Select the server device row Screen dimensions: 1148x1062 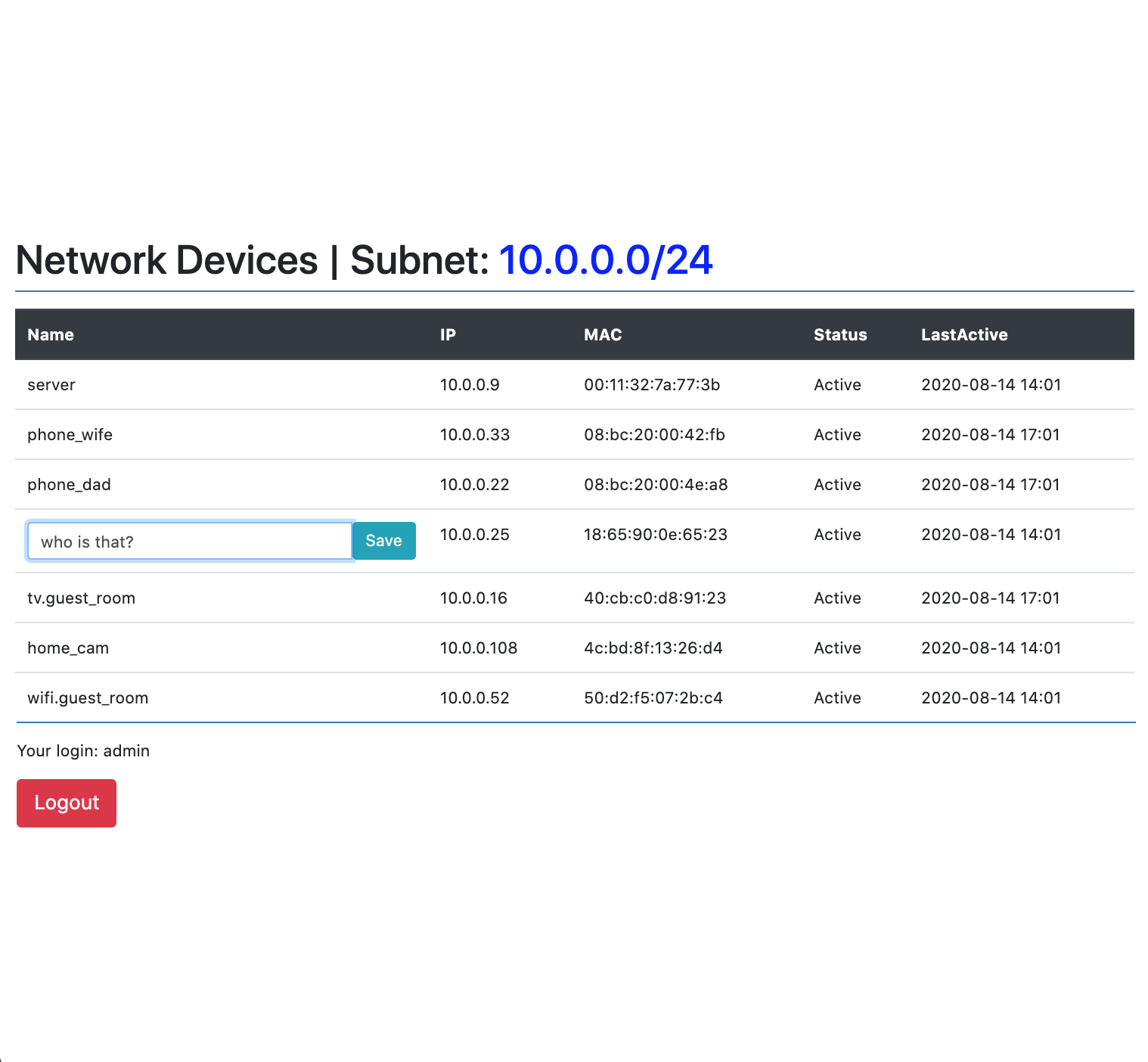click(x=51, y=384)
